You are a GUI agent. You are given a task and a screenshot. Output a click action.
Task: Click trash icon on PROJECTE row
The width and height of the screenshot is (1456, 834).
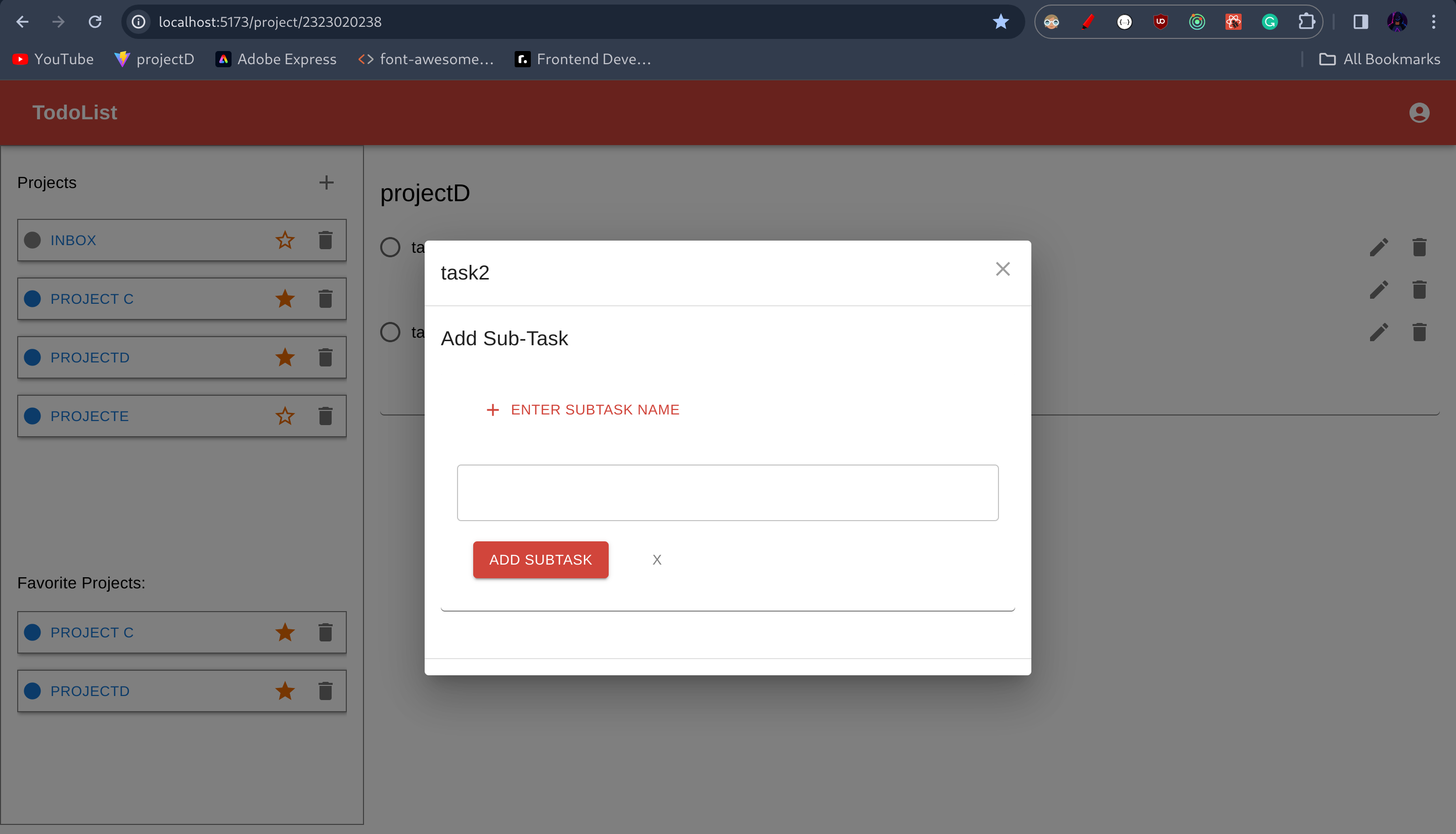click(x=326, y=416)
